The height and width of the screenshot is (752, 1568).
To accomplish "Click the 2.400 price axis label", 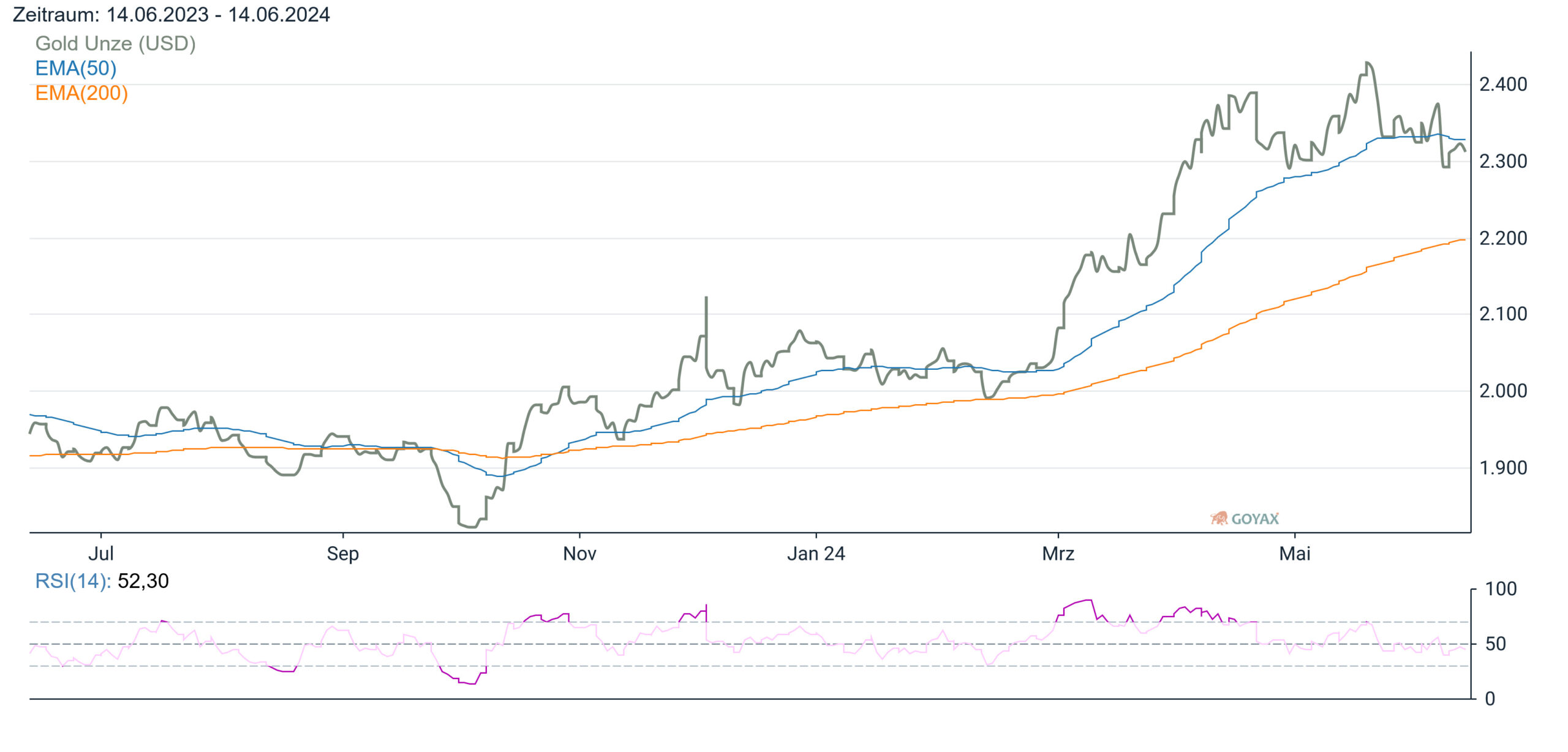I will 1503,85.
